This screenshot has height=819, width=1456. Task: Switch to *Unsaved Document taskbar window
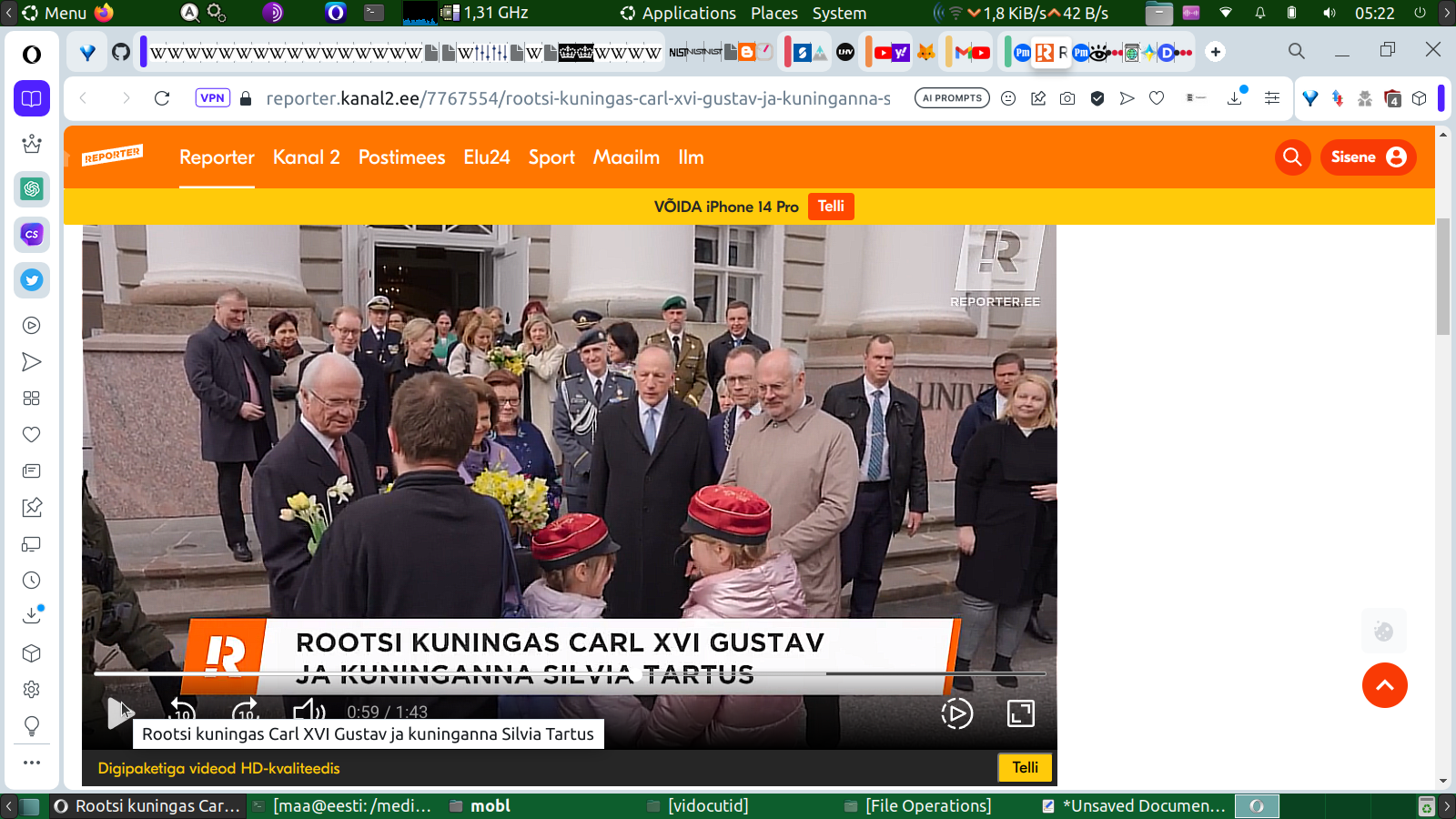pos(1135,806)
